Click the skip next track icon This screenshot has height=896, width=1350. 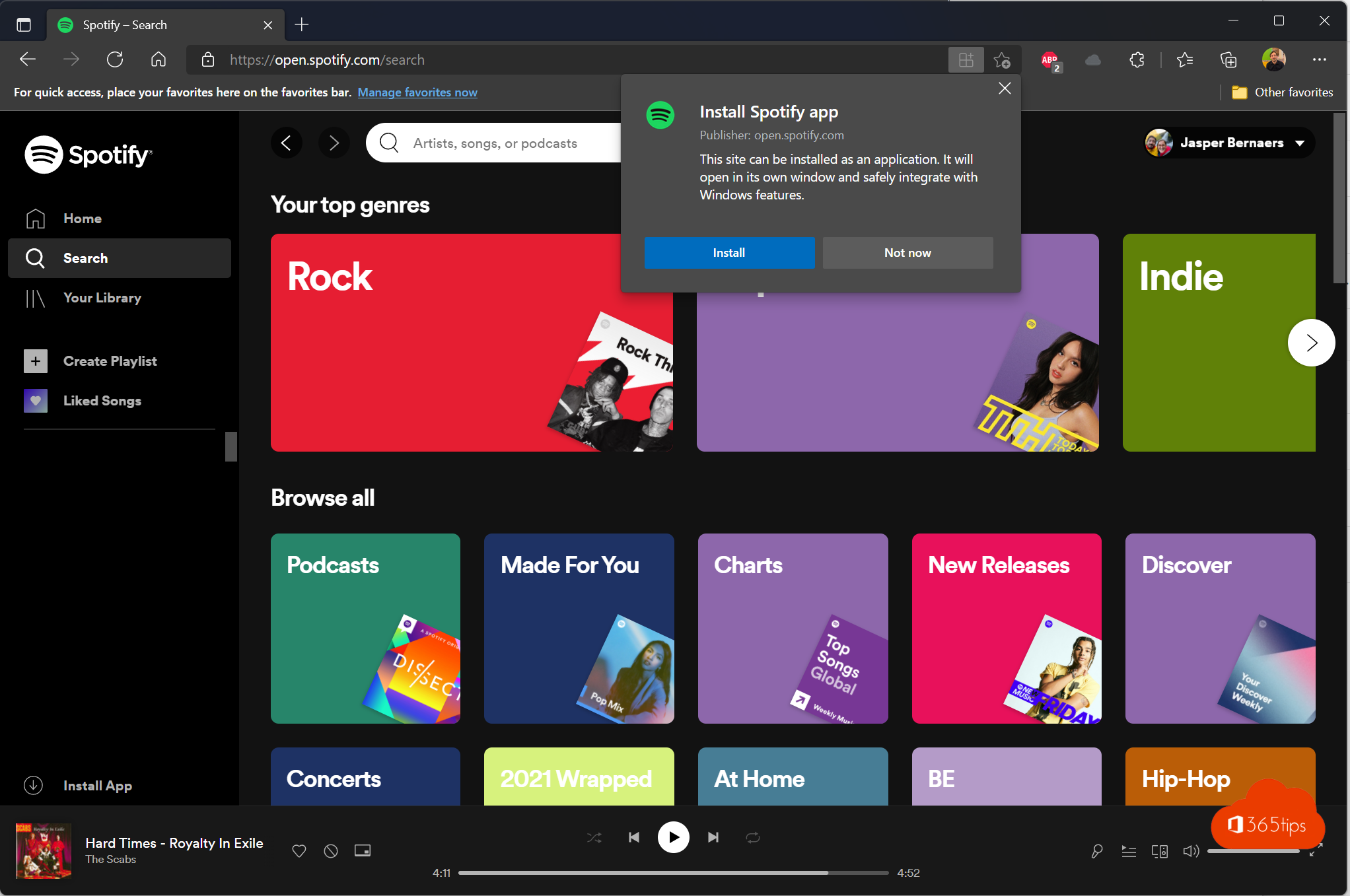pos(713,837)
